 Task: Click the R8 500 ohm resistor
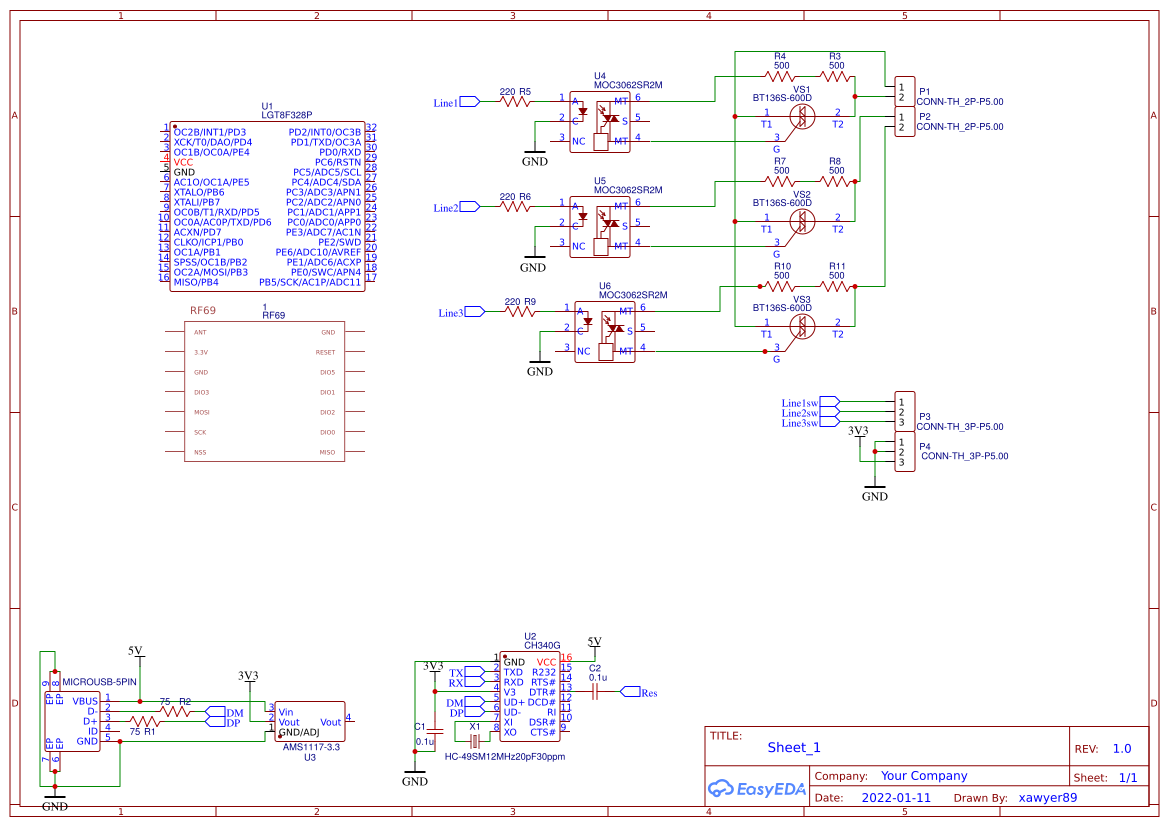(x=836, y=181)
